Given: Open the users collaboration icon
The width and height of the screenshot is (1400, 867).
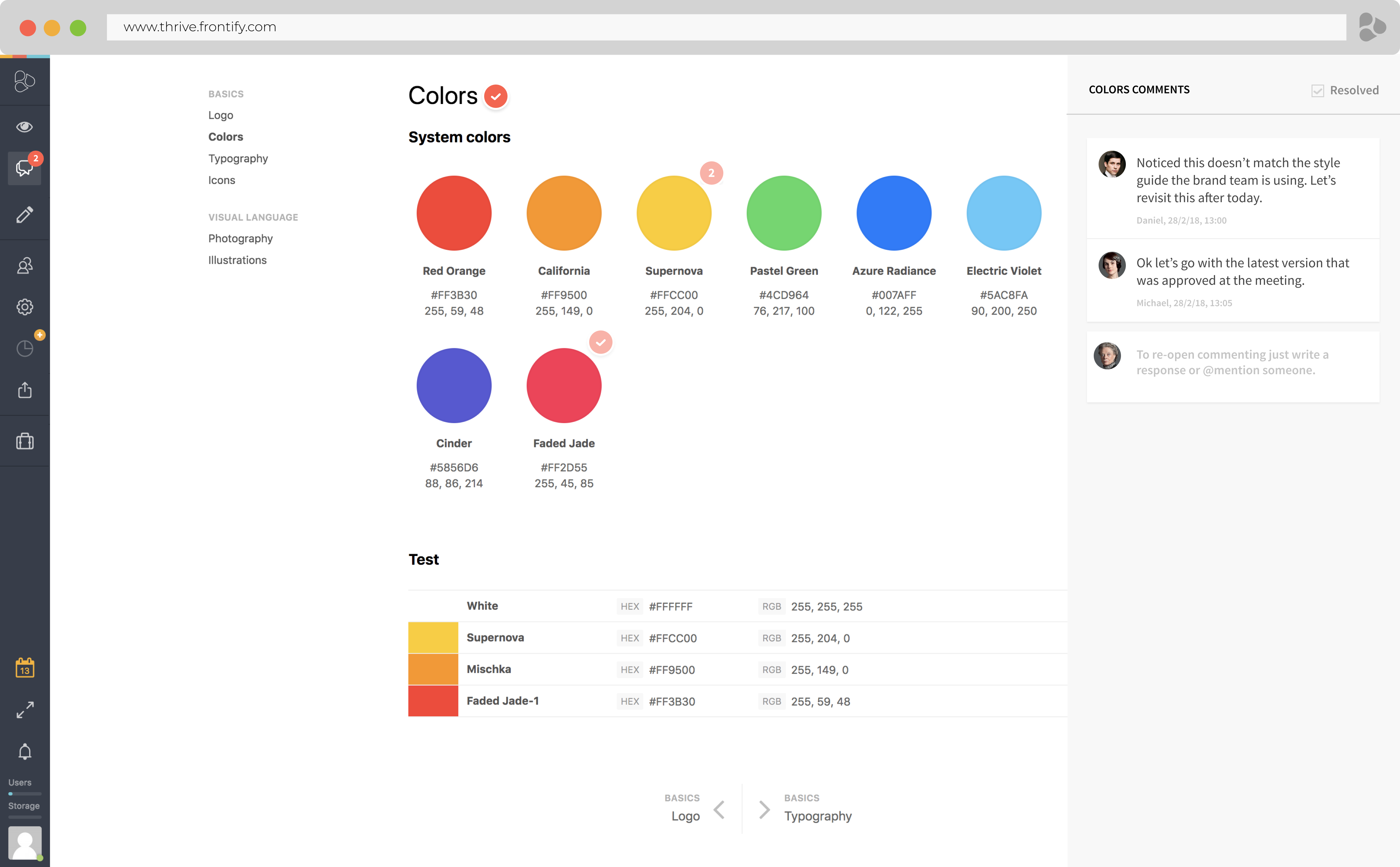Looking at the screenshot, I should (x=25, y=265).
